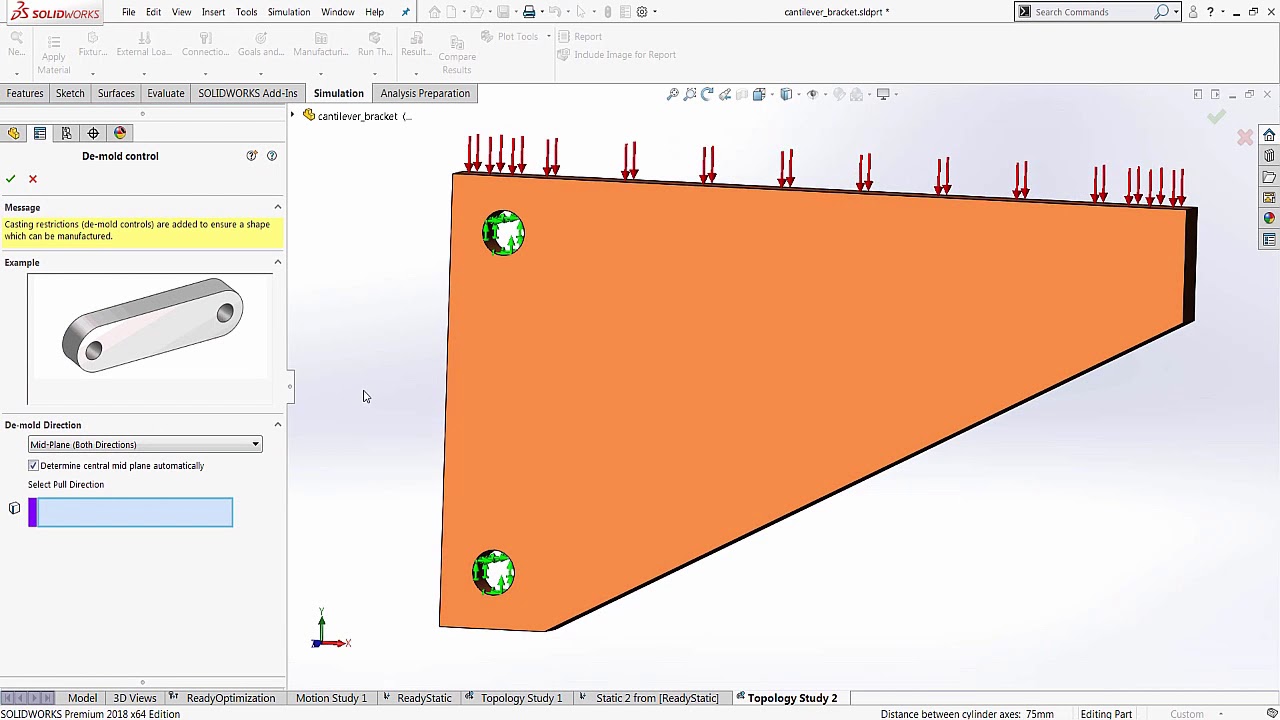Click the Home icon in title toolbar

click(x=434, y=12)
